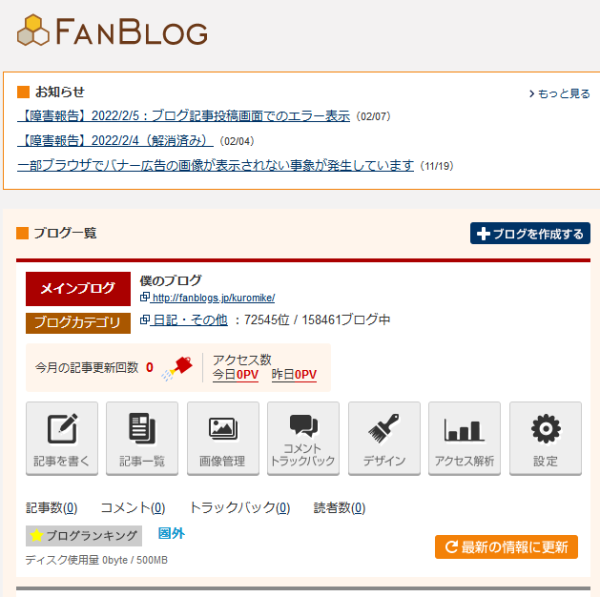Open the デザイン paintbrush icon
600x597 pixels.
click(384, 439)
